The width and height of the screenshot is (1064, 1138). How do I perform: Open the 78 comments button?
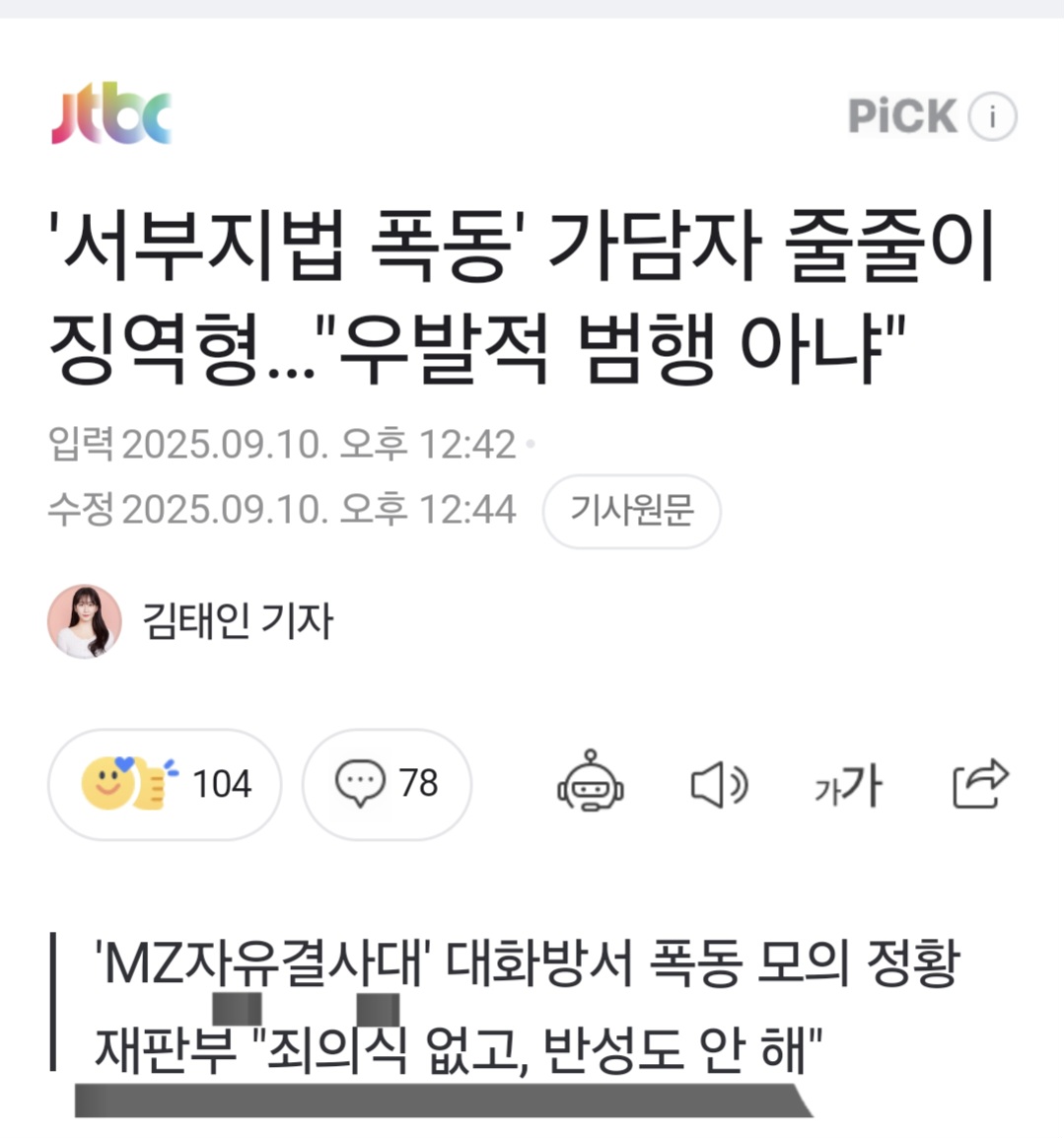point(387,784)
